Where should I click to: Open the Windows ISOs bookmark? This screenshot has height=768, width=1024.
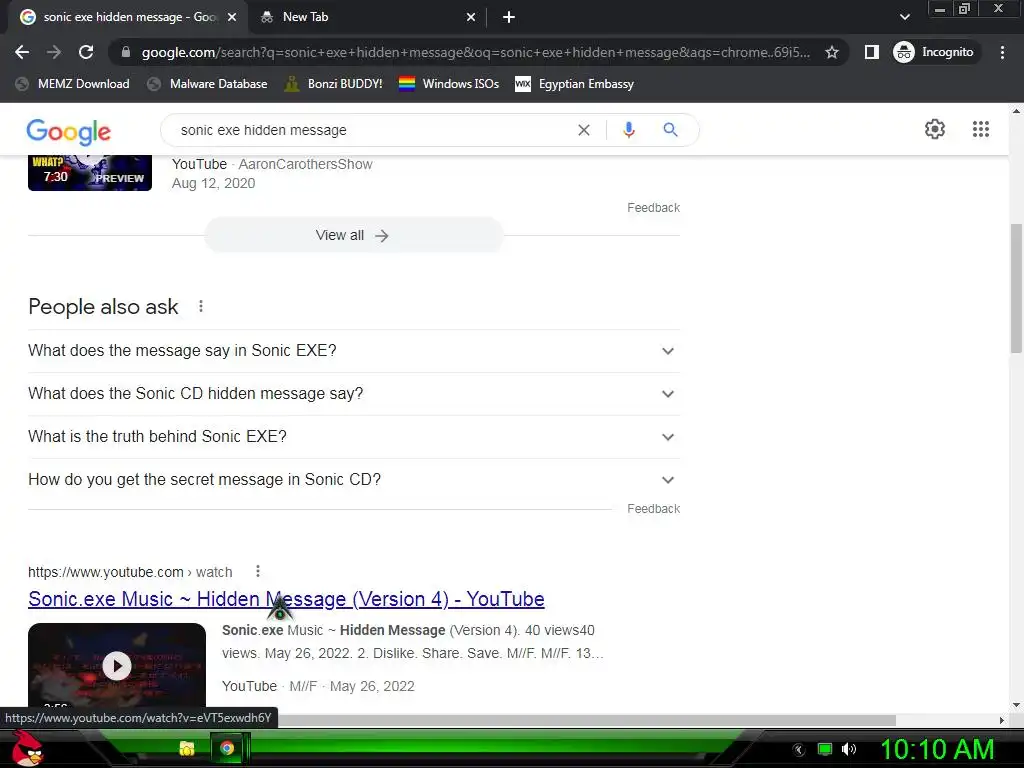[449, 84]
